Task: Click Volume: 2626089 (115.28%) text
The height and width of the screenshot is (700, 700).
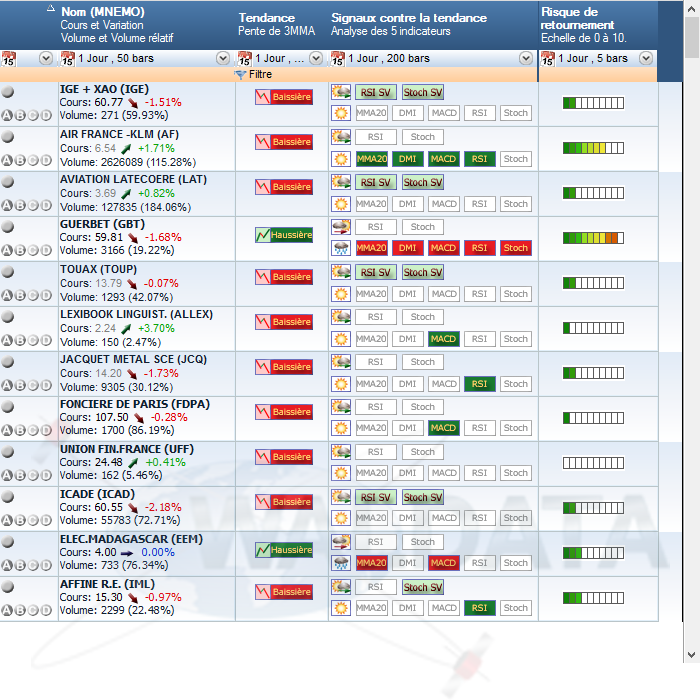Action: coord(128,162)
